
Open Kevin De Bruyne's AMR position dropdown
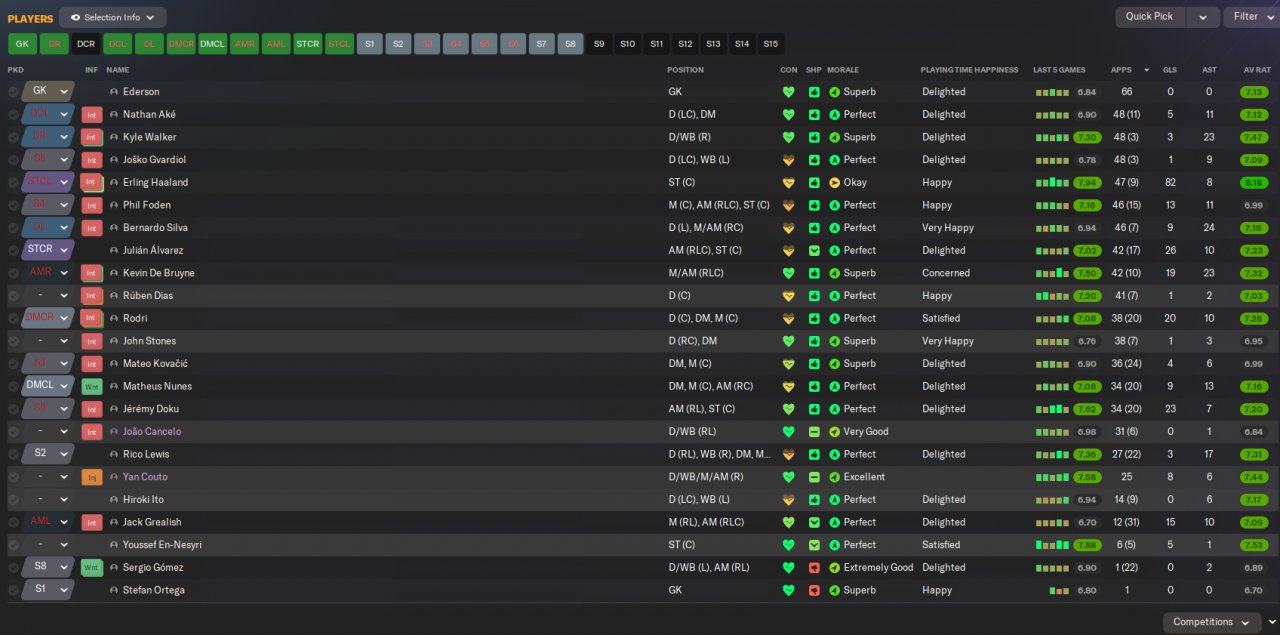coord(48,273)
